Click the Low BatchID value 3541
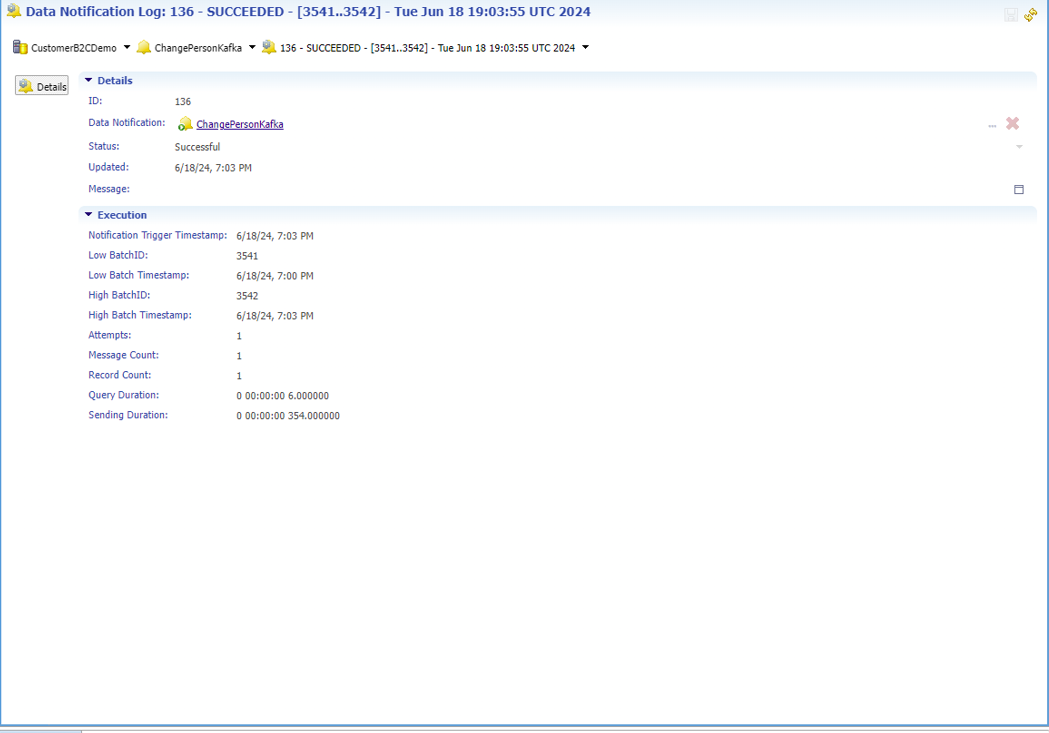1049x733 pixels. click(247, 255)
